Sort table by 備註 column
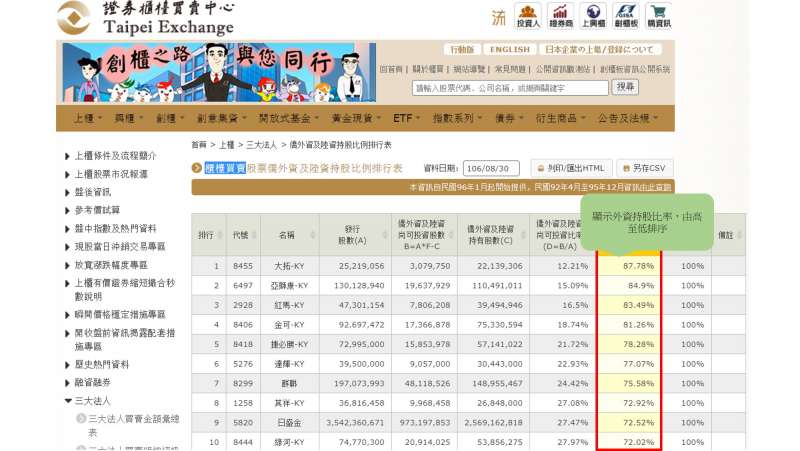 coord(729,235)
